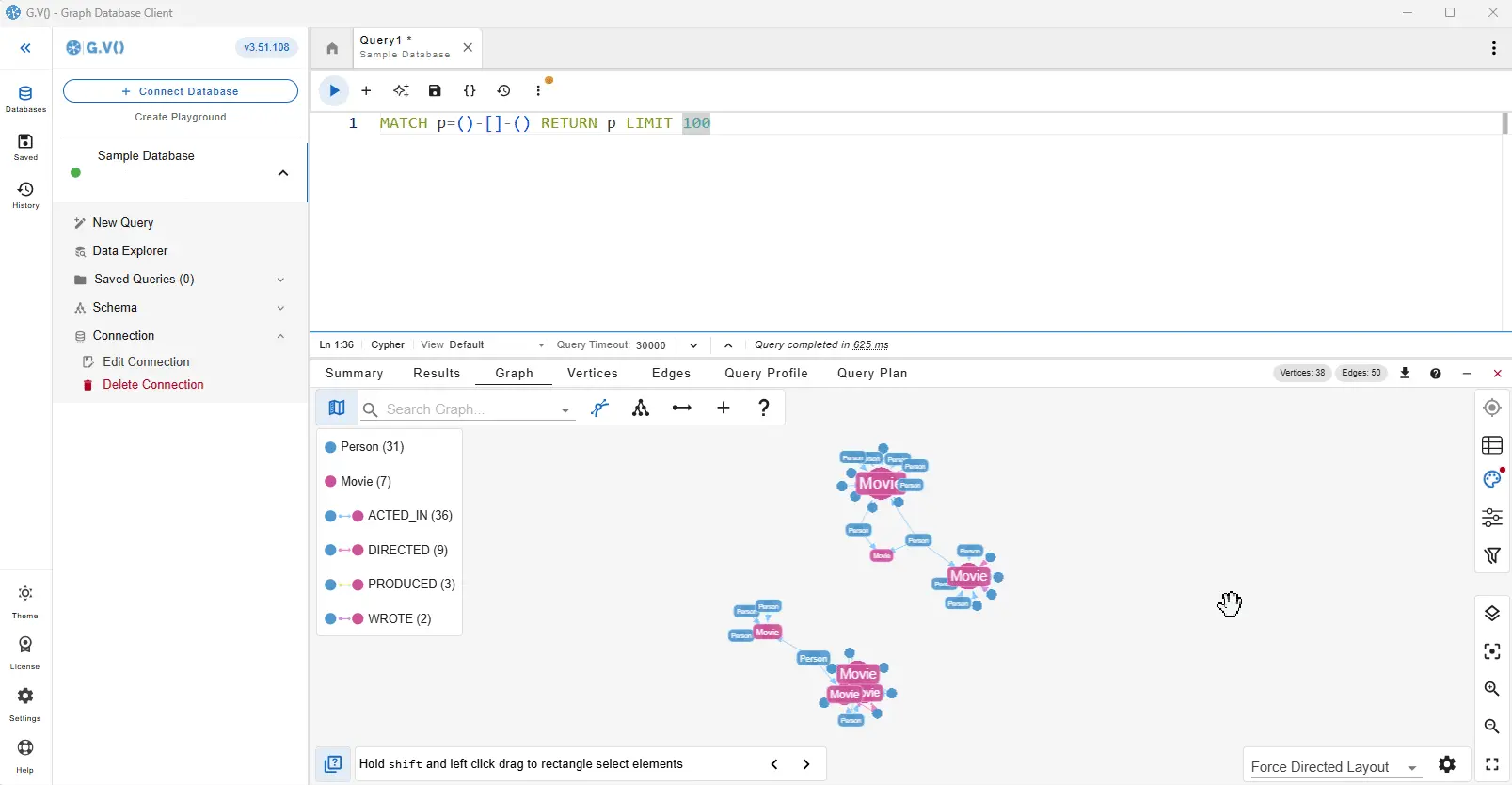Switch to the Vertices tab

593,373
